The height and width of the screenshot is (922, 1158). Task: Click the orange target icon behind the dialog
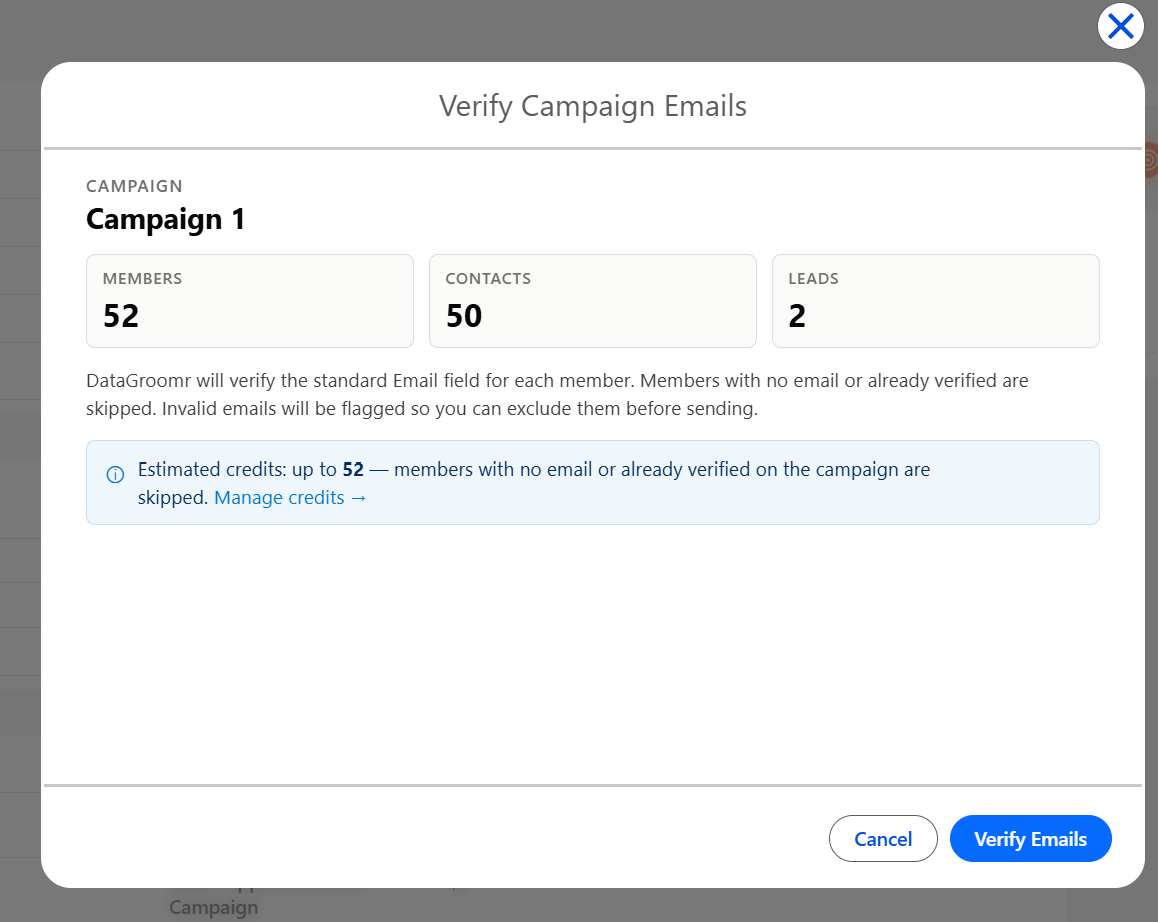[1151, 160]
